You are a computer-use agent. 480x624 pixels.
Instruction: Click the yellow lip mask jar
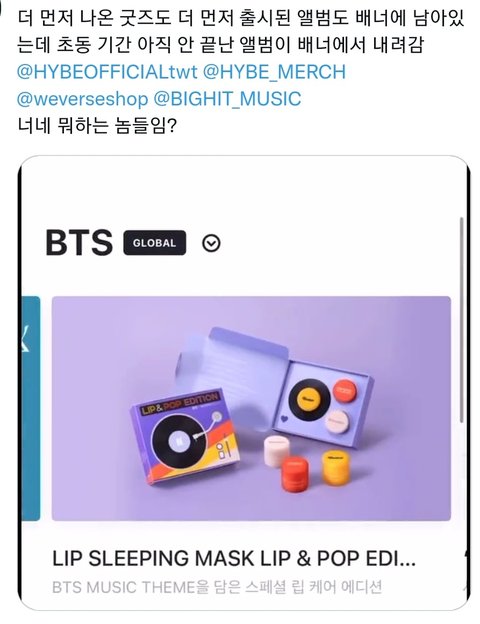point(336,468)
